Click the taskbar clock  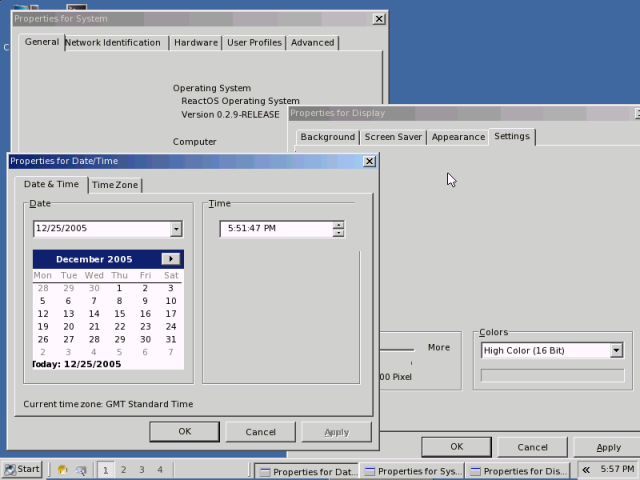tap(617, 469)
